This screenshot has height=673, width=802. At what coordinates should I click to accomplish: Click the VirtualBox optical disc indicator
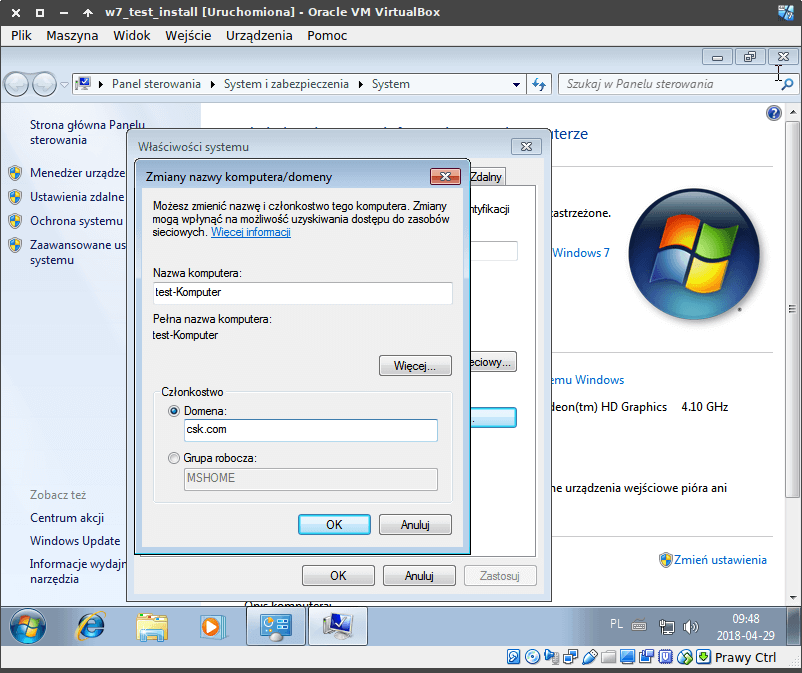[532, 657]
